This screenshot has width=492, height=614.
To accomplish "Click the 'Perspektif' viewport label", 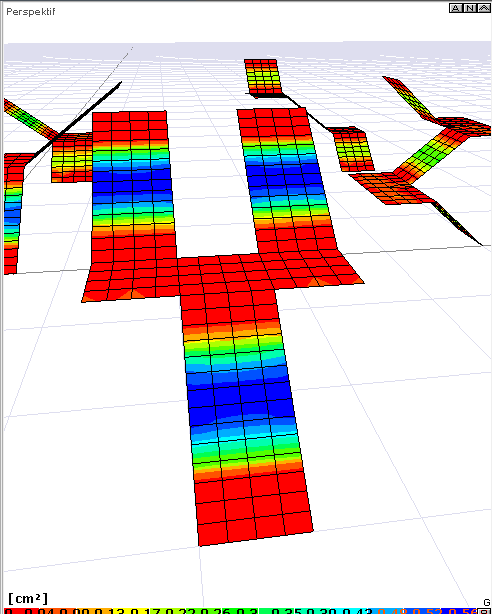I will (31, 12).
